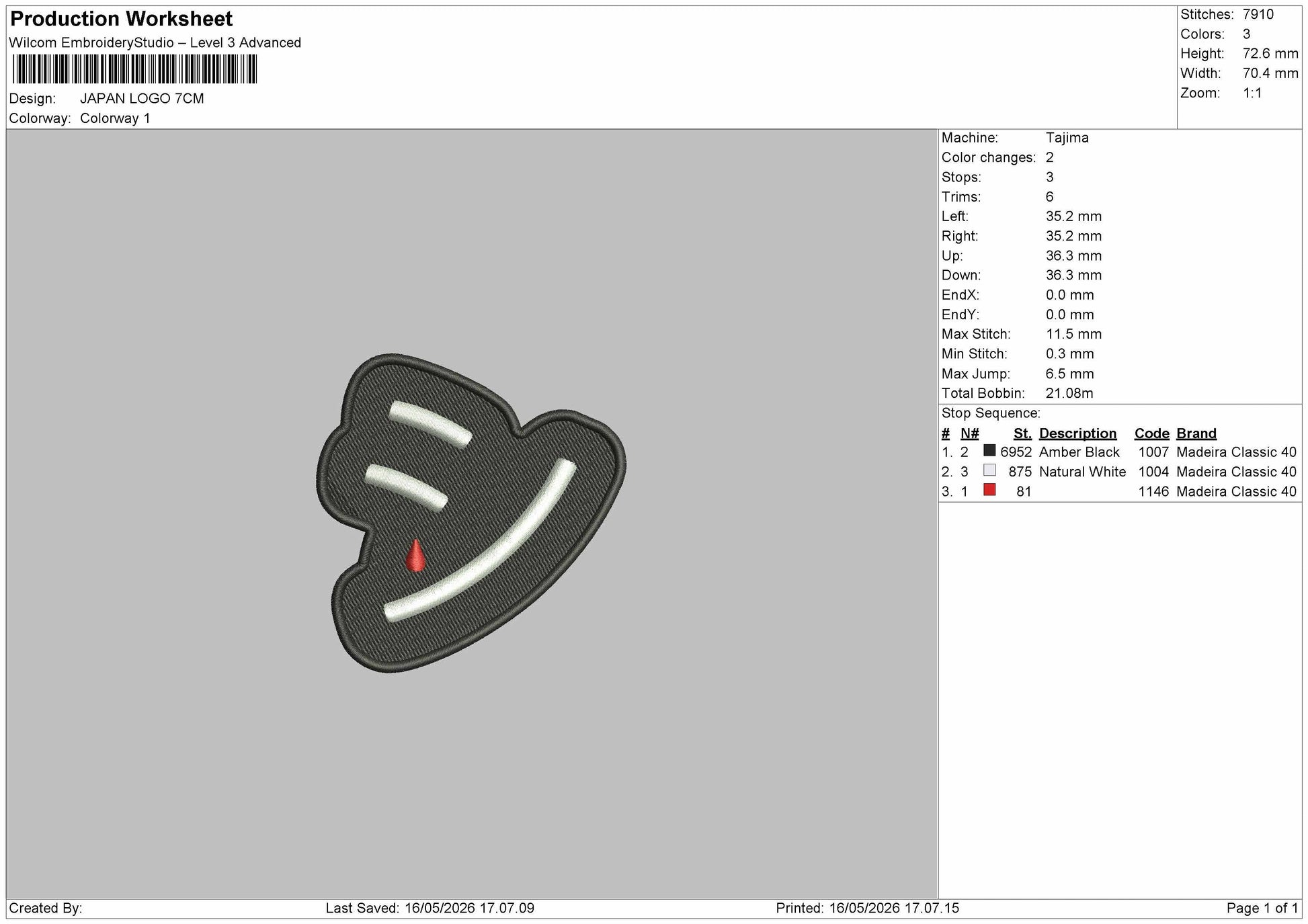Image resolution: width=1308 pixels, height=924 pixels.
Task: Click the "Last Saved: 16/05/2026 17.07.09" footer text
Action: point(430,909)
